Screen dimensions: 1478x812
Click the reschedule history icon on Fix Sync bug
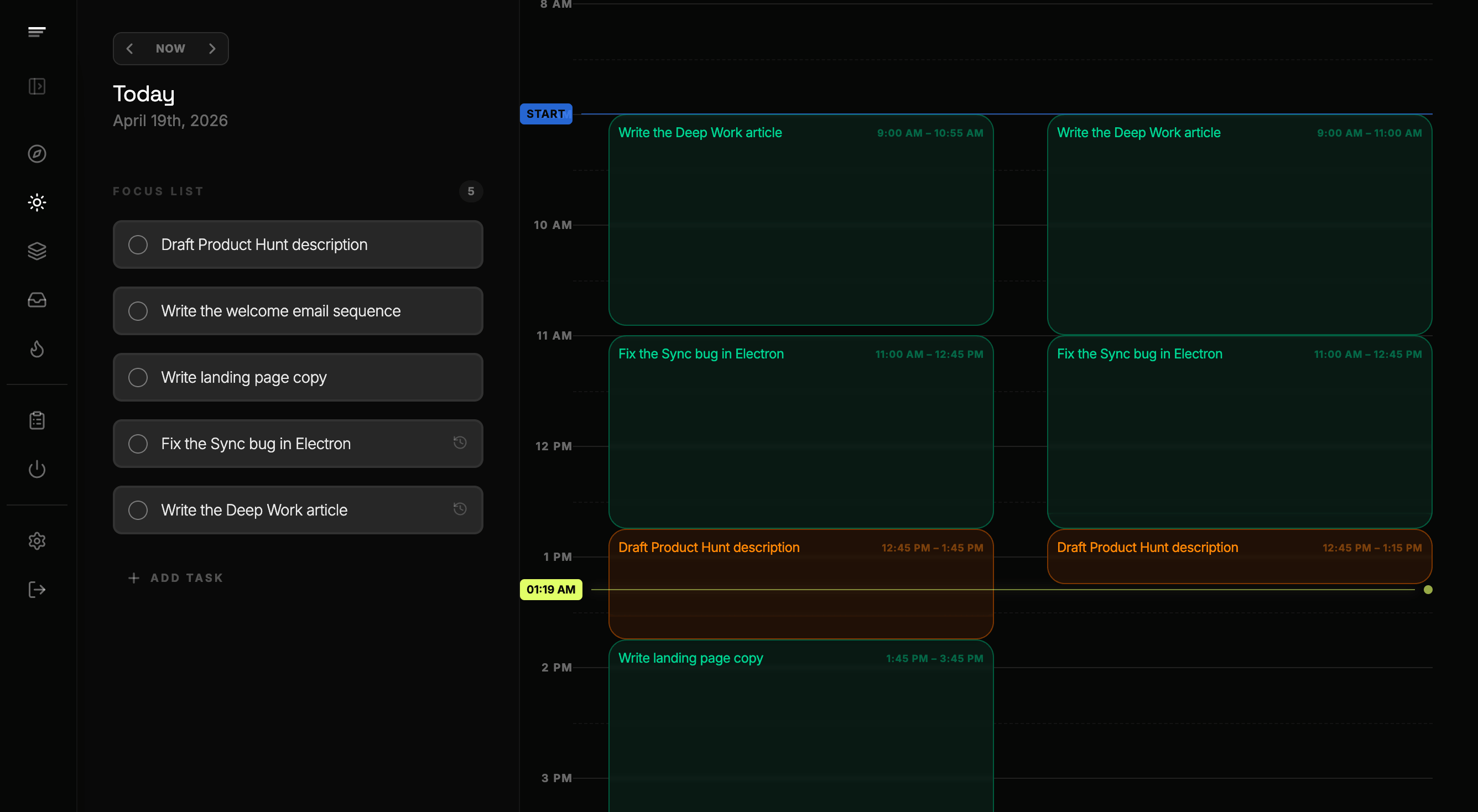coord(459,443)
